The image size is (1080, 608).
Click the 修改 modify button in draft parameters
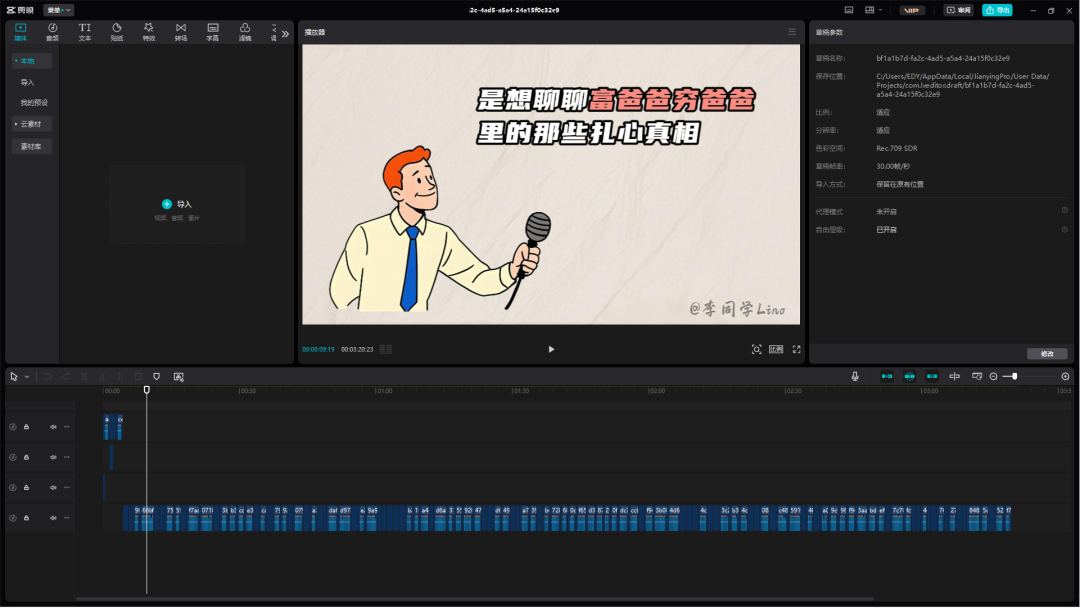tap(1047, 354)
